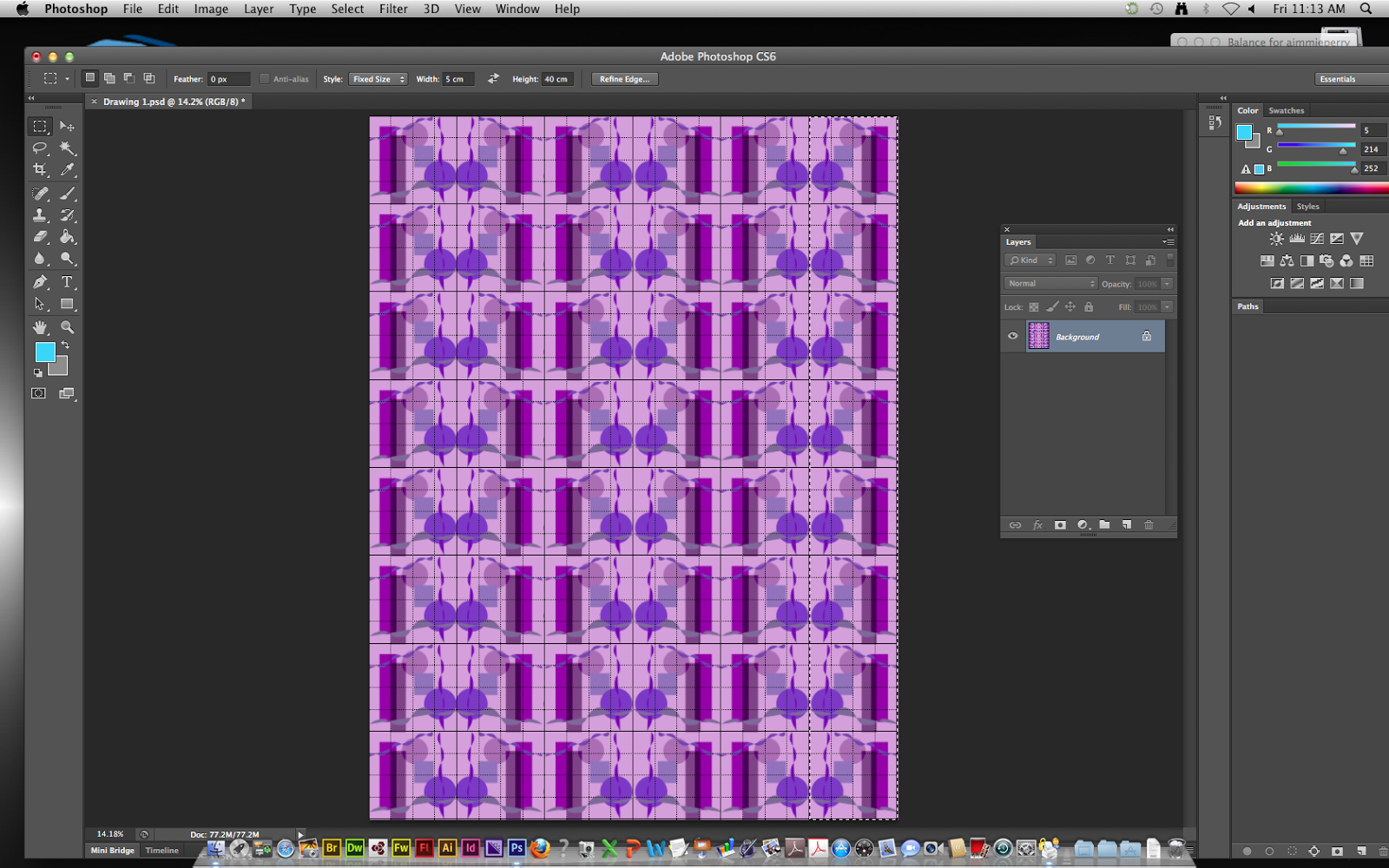This screenshot has width=1389, height=868.
Task: Enable the Anti-alias checkbox
Action: (264, 79)
